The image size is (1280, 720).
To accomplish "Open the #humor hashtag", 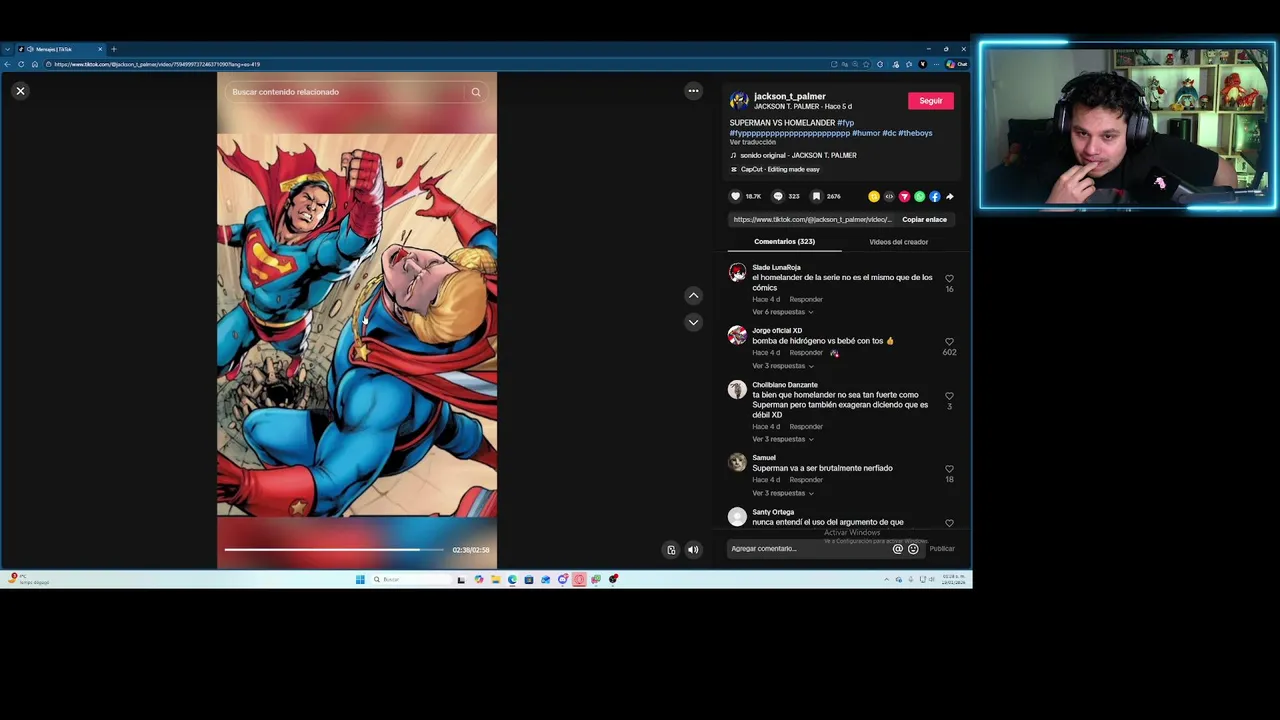I will [x=866, y=133].
